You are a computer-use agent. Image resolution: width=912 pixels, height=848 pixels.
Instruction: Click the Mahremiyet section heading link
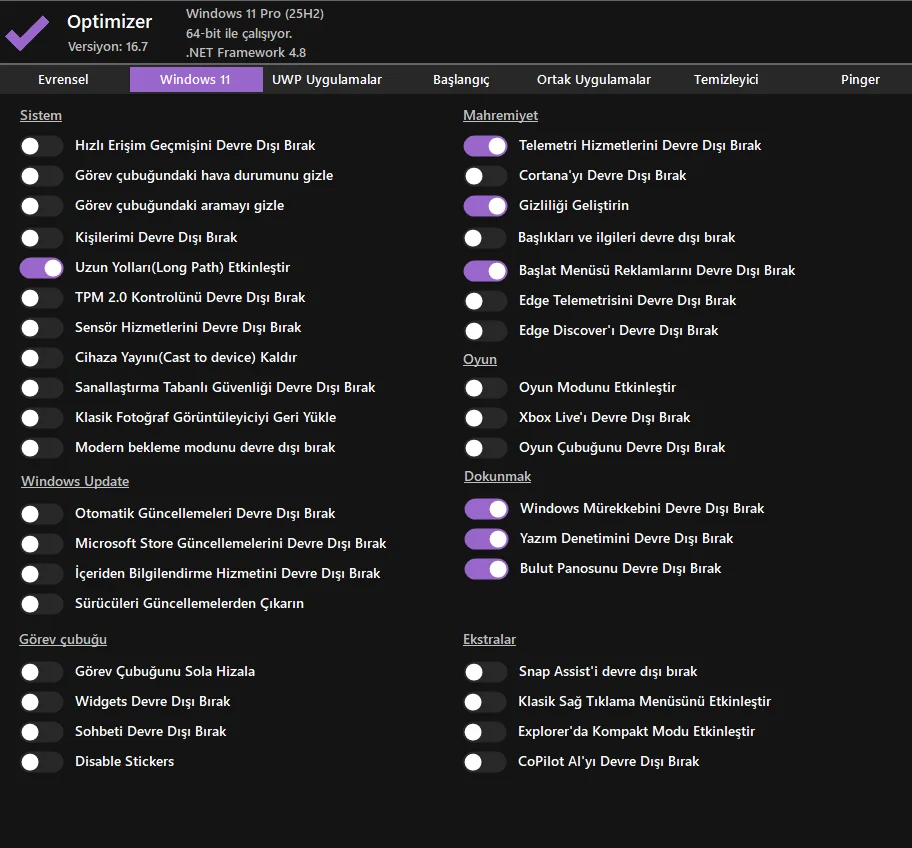(x=500, y=115)
